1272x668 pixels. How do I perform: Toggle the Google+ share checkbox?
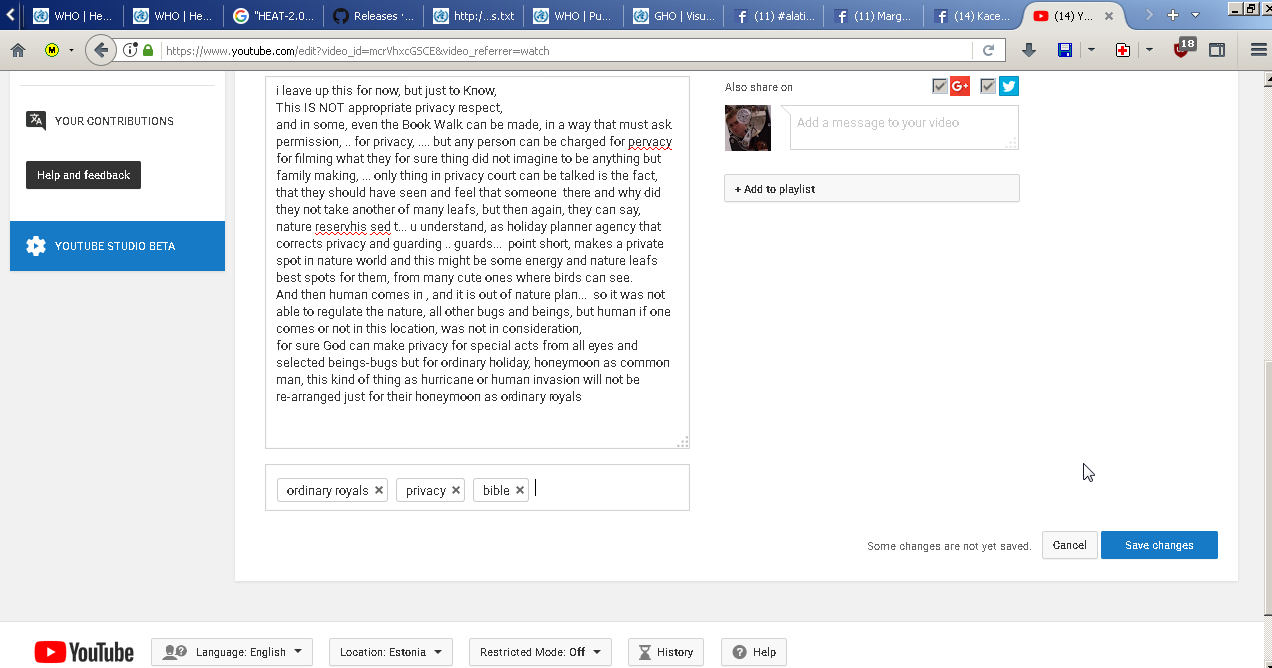939,86
